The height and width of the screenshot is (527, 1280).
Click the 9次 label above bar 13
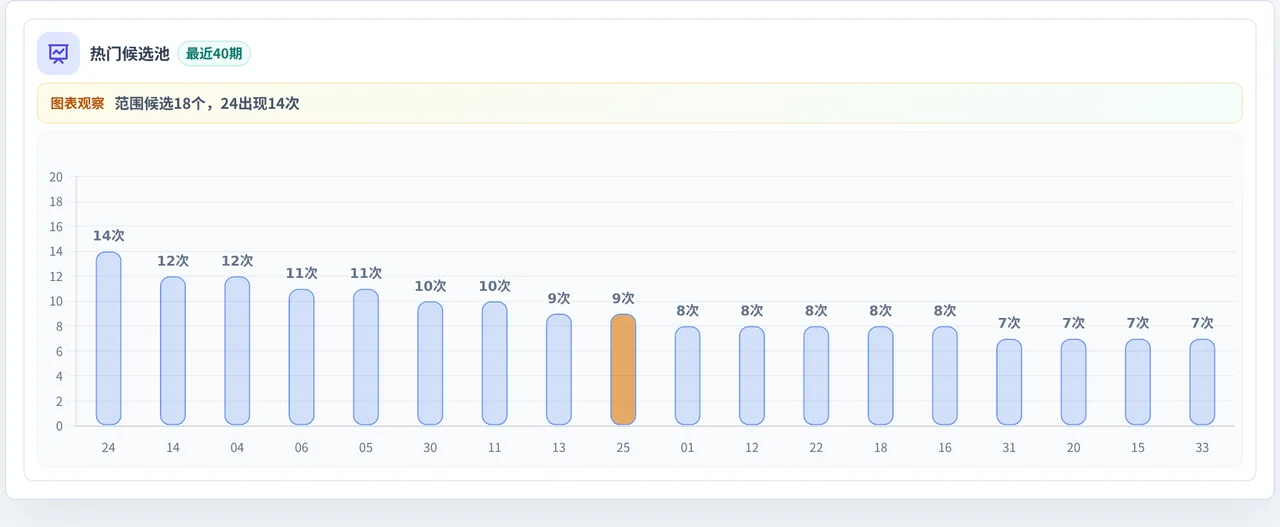[559, 298]
